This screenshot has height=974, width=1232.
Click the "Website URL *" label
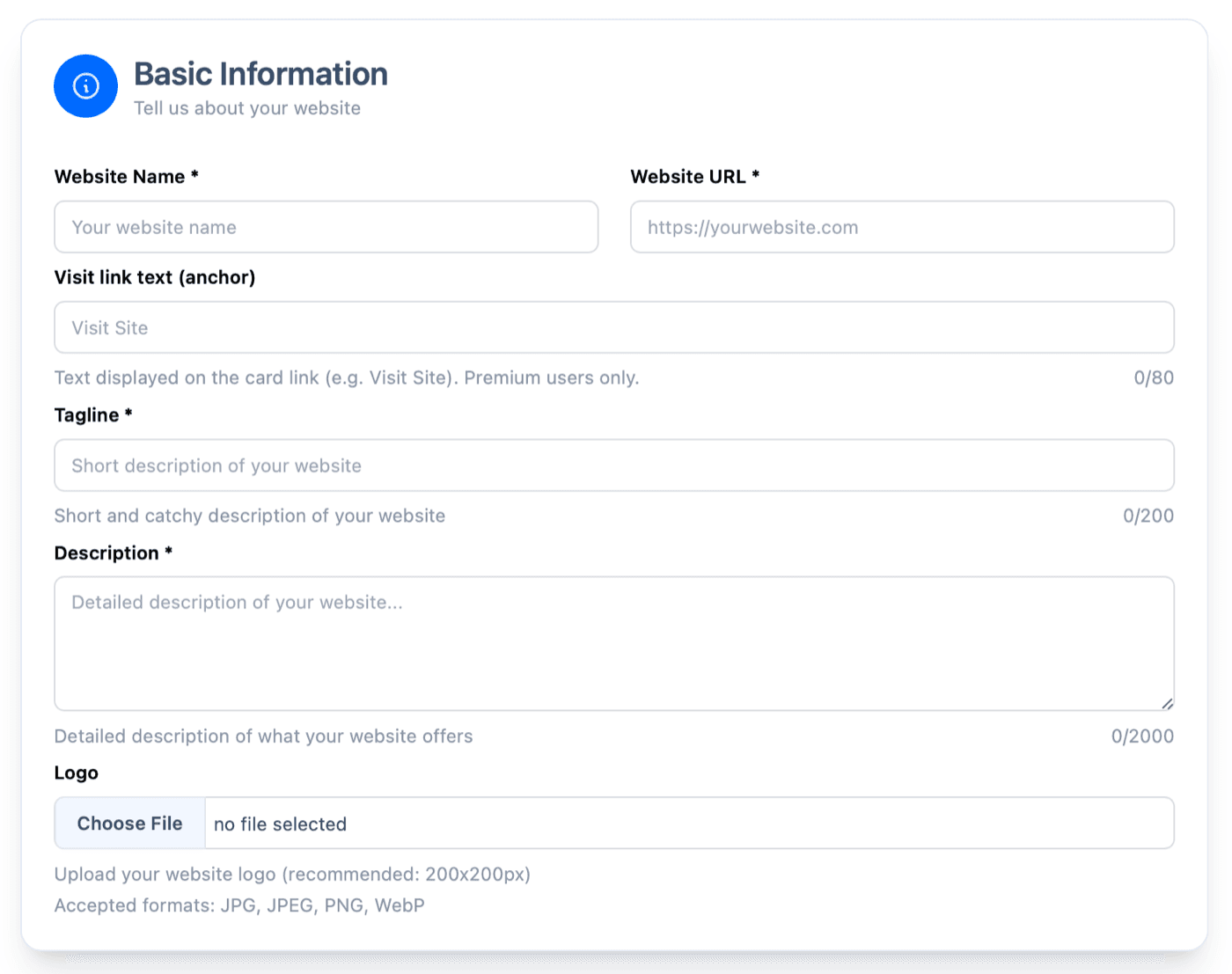pyautogui.click(x=695, y=177)
